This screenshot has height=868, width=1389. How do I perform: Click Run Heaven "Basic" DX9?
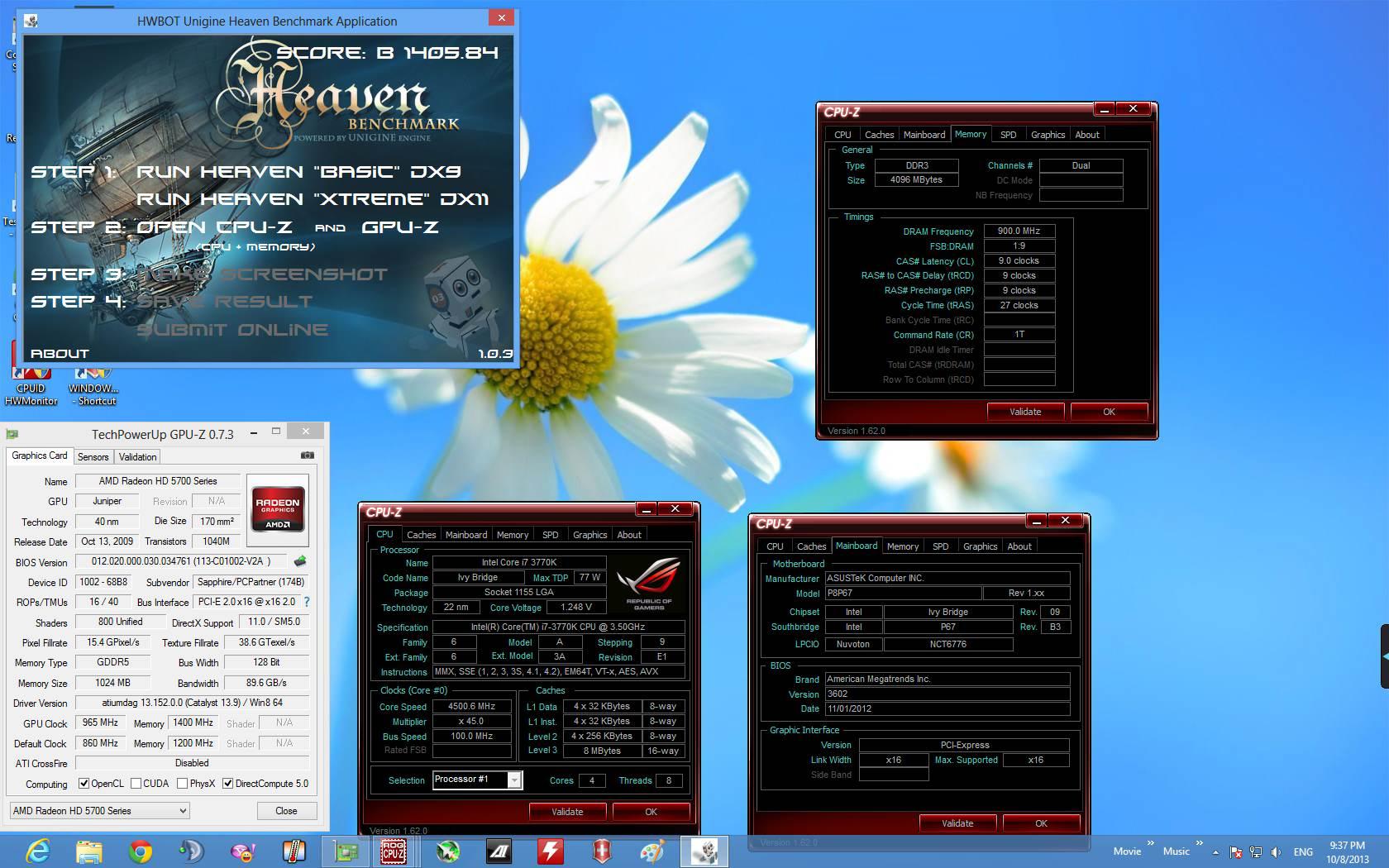click(298, 172)
